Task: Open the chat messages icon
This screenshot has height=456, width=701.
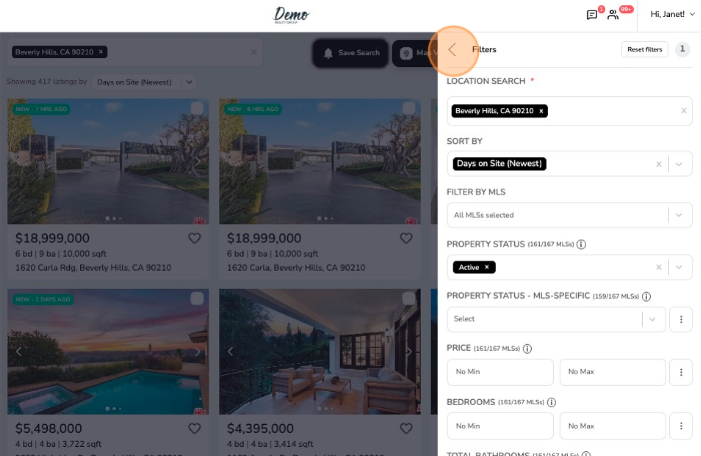Action: click(x=591, y=15)
